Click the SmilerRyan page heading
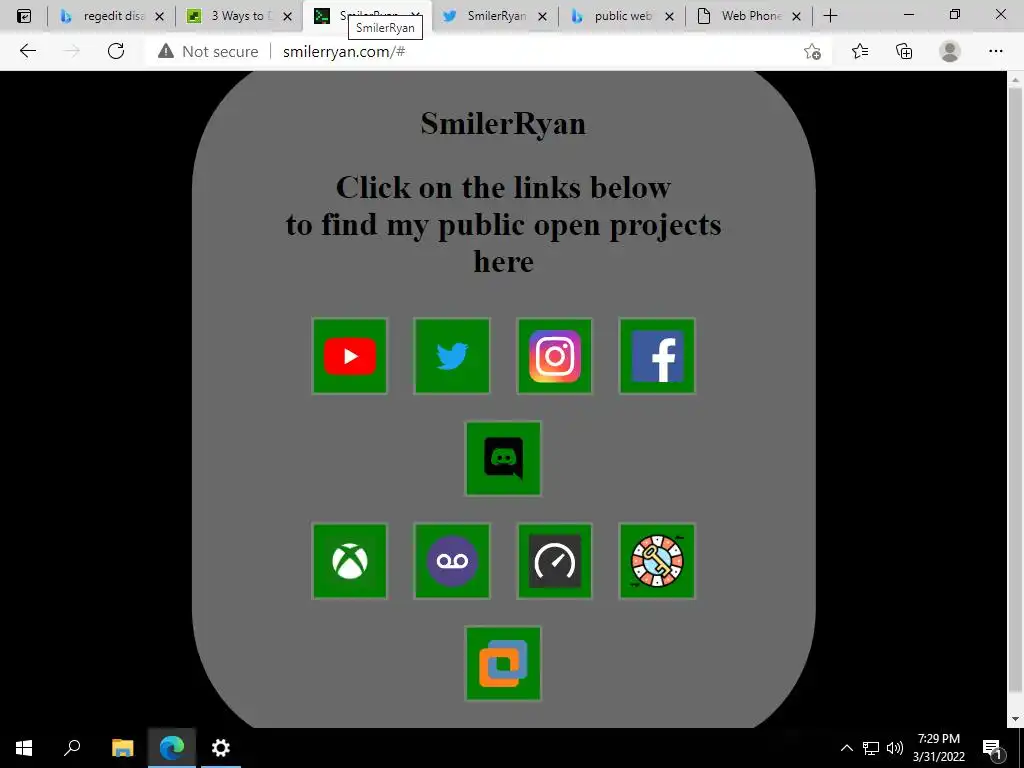 [x=503, y=123]
